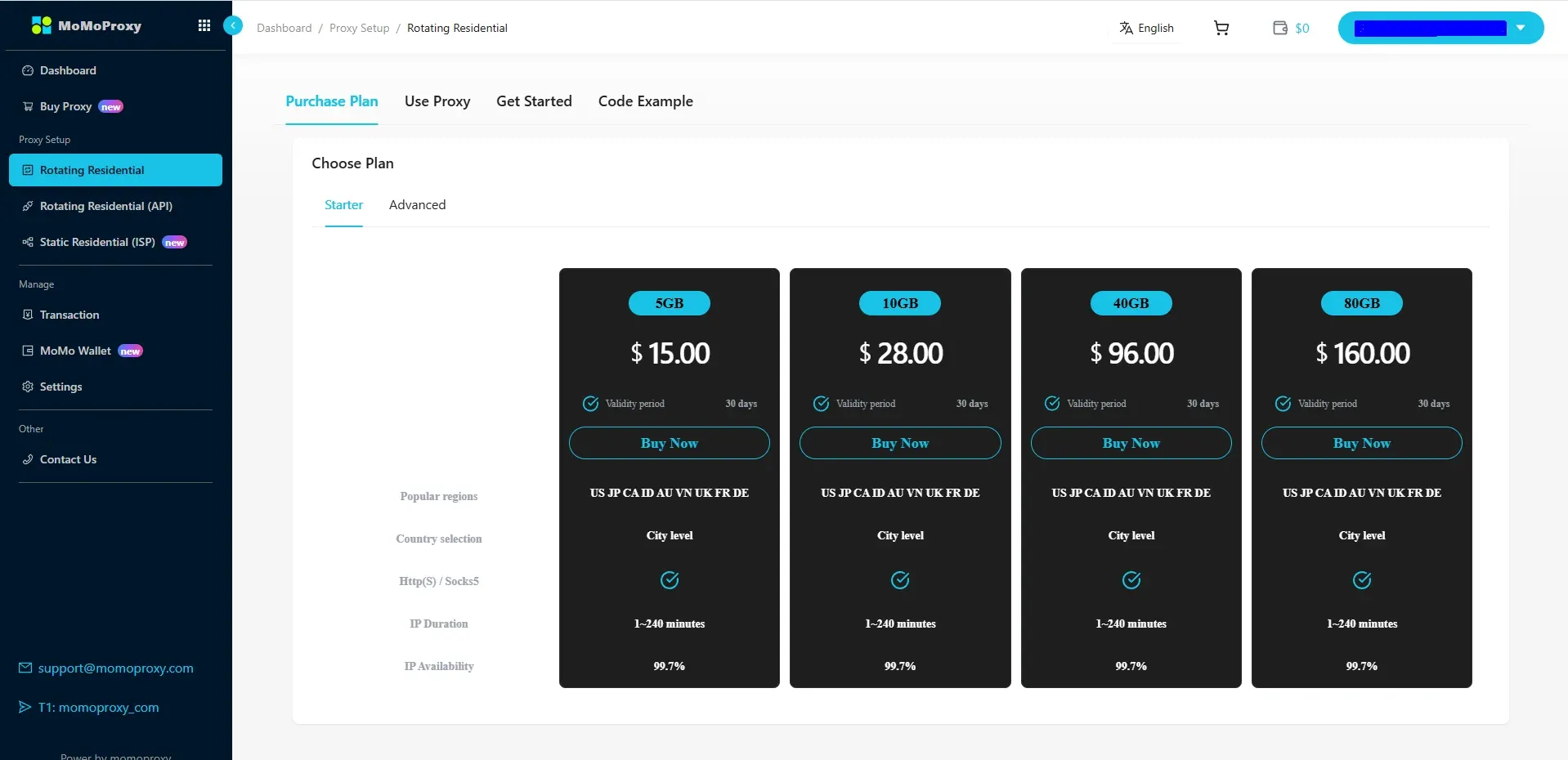Open Static Residential (ISP) section
Image resolution: width=1568 pixels, height=760 pixels.
coord(96,242)
